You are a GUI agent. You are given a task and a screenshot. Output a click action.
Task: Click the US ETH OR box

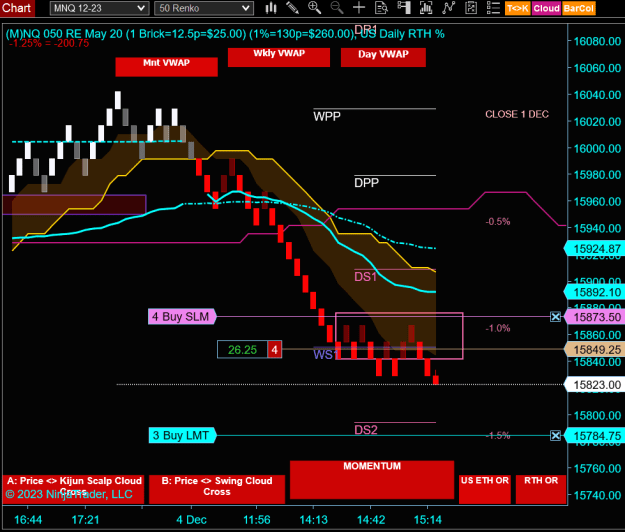[485, 489]
